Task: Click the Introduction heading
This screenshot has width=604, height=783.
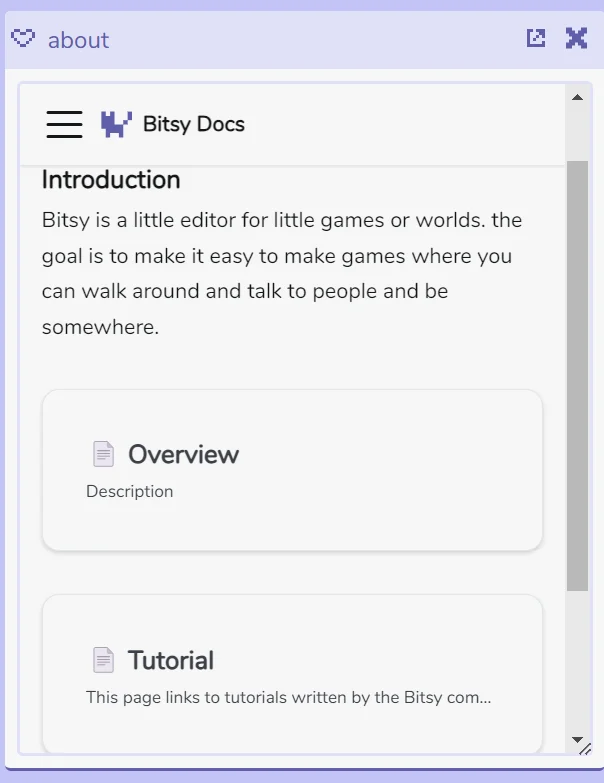Action: coord(111,180)
